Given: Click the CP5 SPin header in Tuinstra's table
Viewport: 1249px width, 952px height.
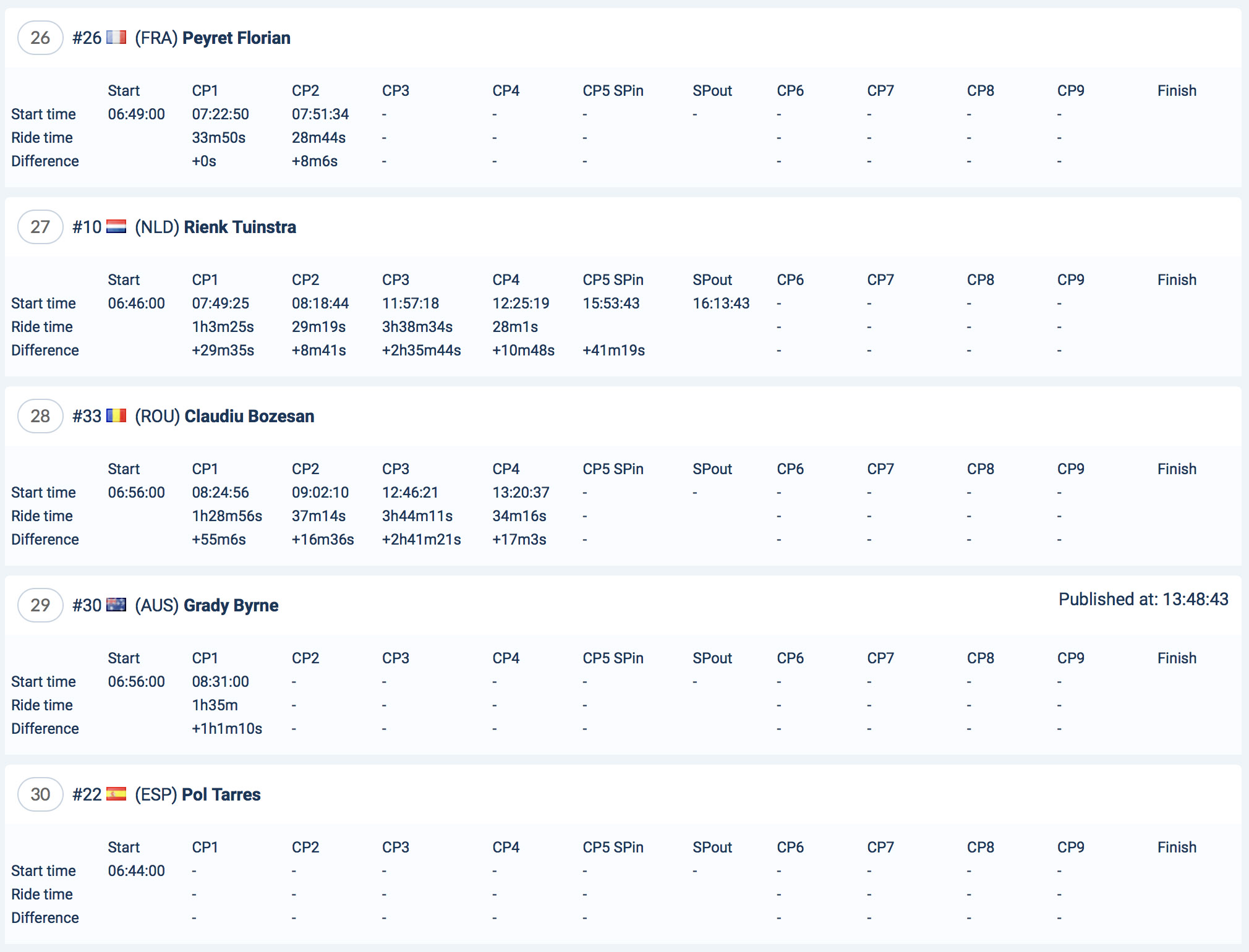Looking at the screenshot, I should coord(613,280).
